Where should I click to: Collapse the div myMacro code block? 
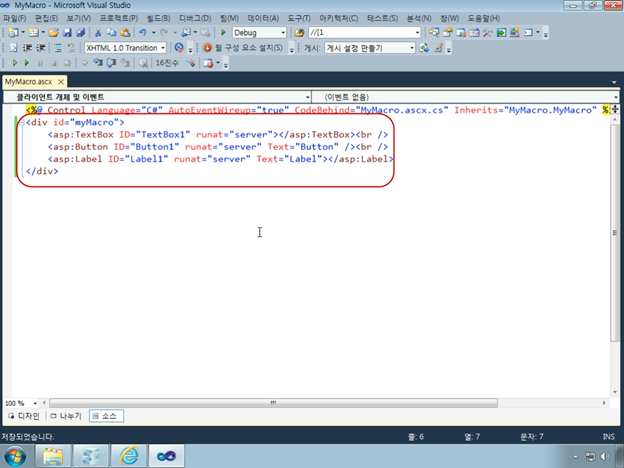point(21,123)
